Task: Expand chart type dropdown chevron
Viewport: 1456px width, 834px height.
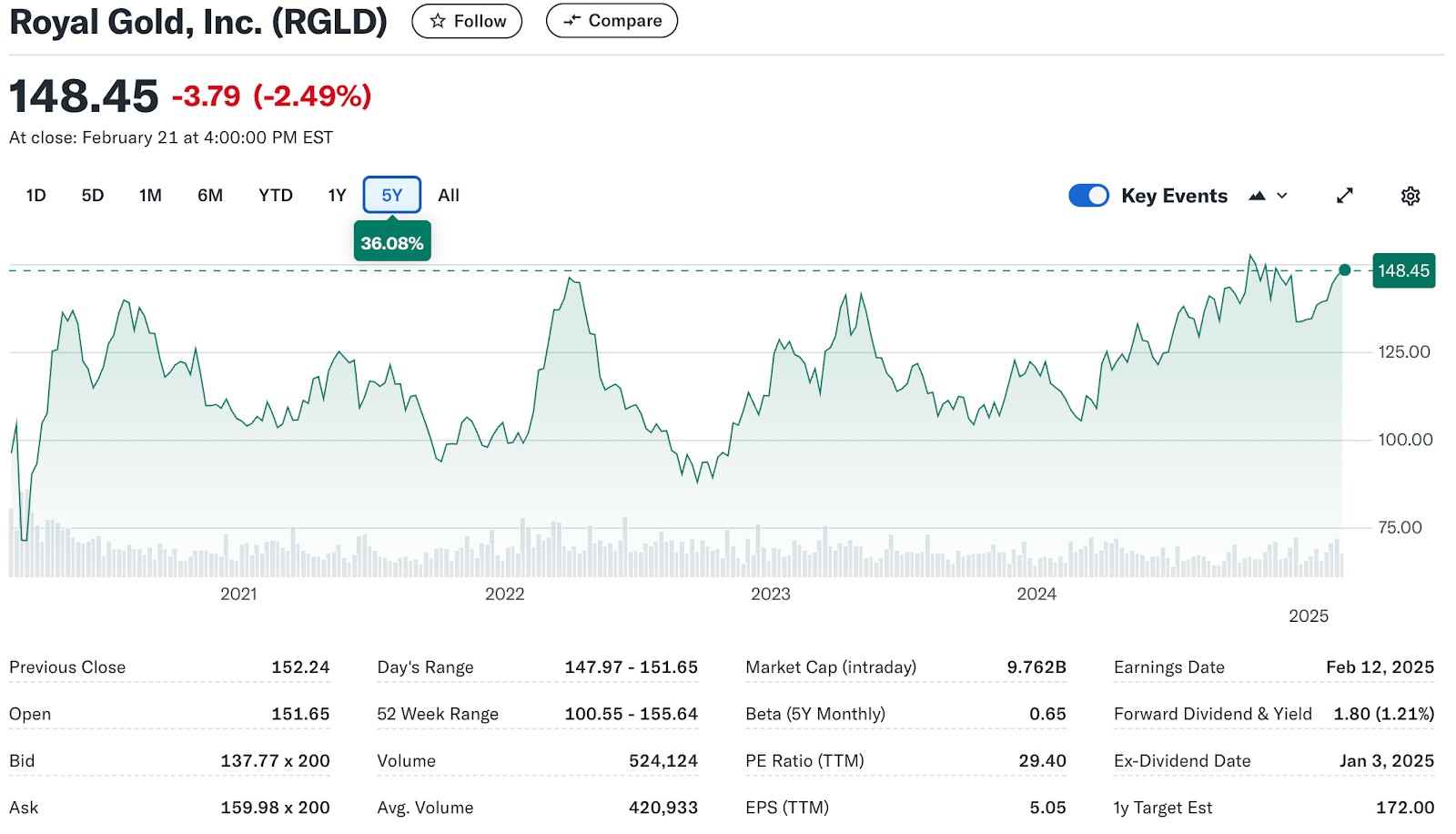Action: [x=1282, y=196]
